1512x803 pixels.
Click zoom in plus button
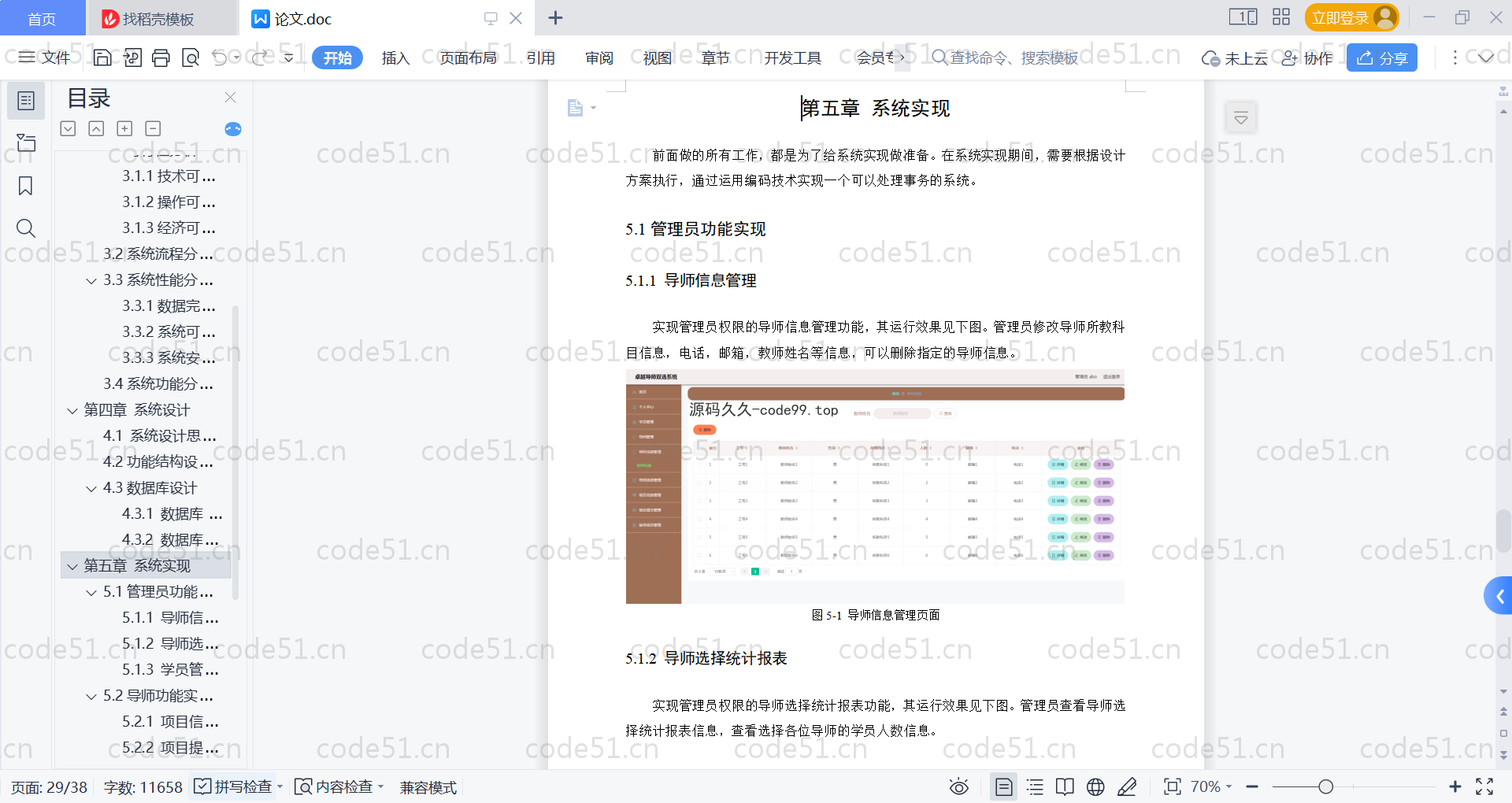point(1455,786)
